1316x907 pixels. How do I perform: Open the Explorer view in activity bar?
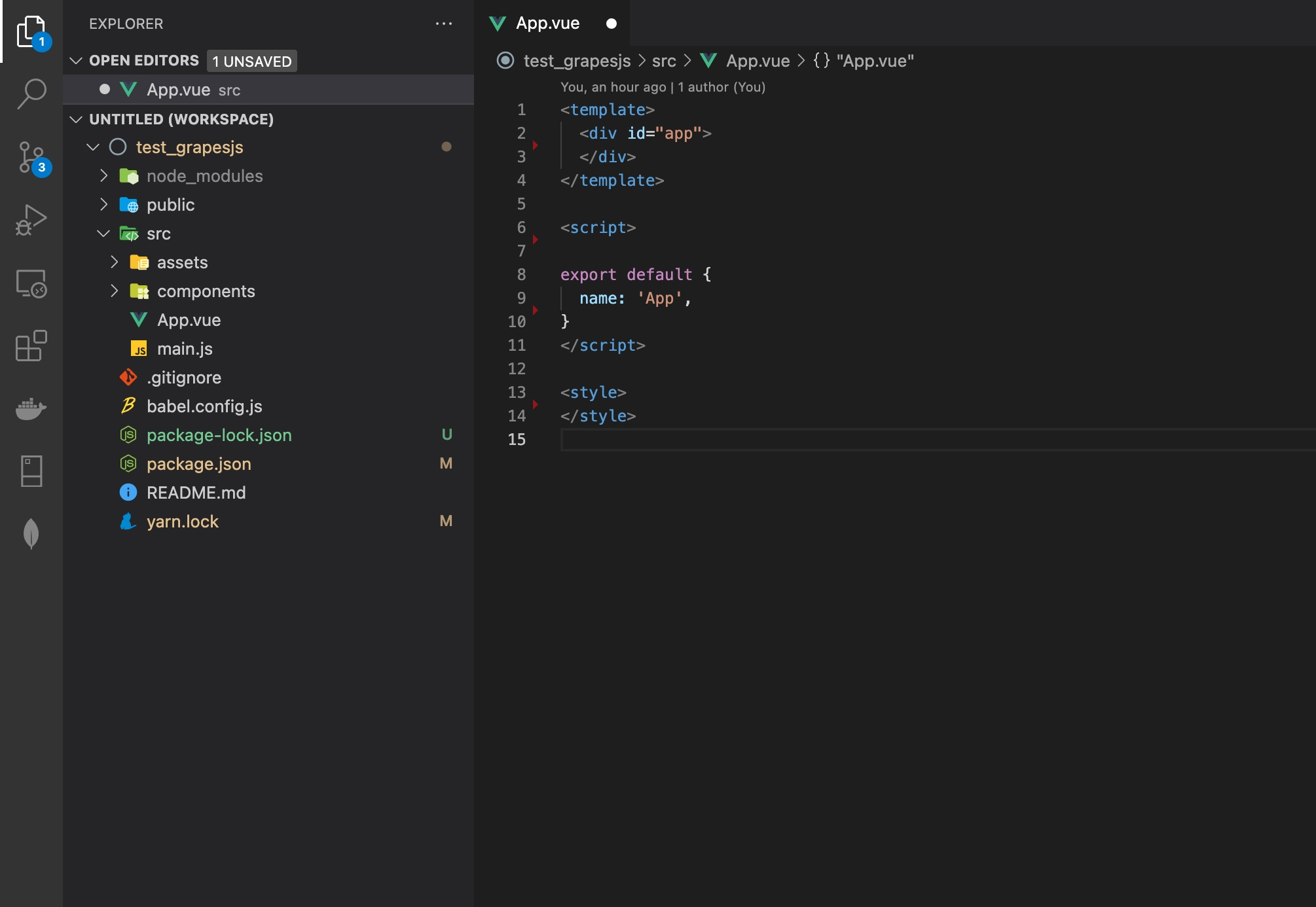click(31, 31)
